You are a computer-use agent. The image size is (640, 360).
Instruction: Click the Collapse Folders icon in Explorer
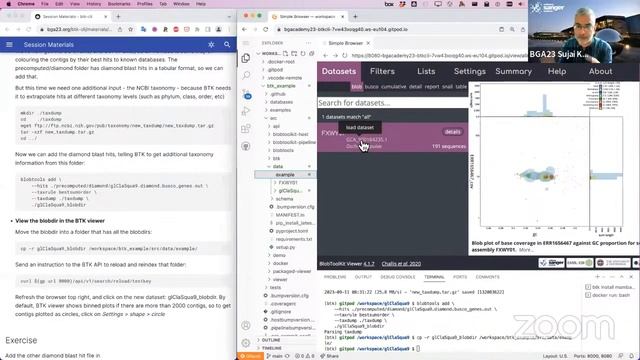tap(311, 53)
